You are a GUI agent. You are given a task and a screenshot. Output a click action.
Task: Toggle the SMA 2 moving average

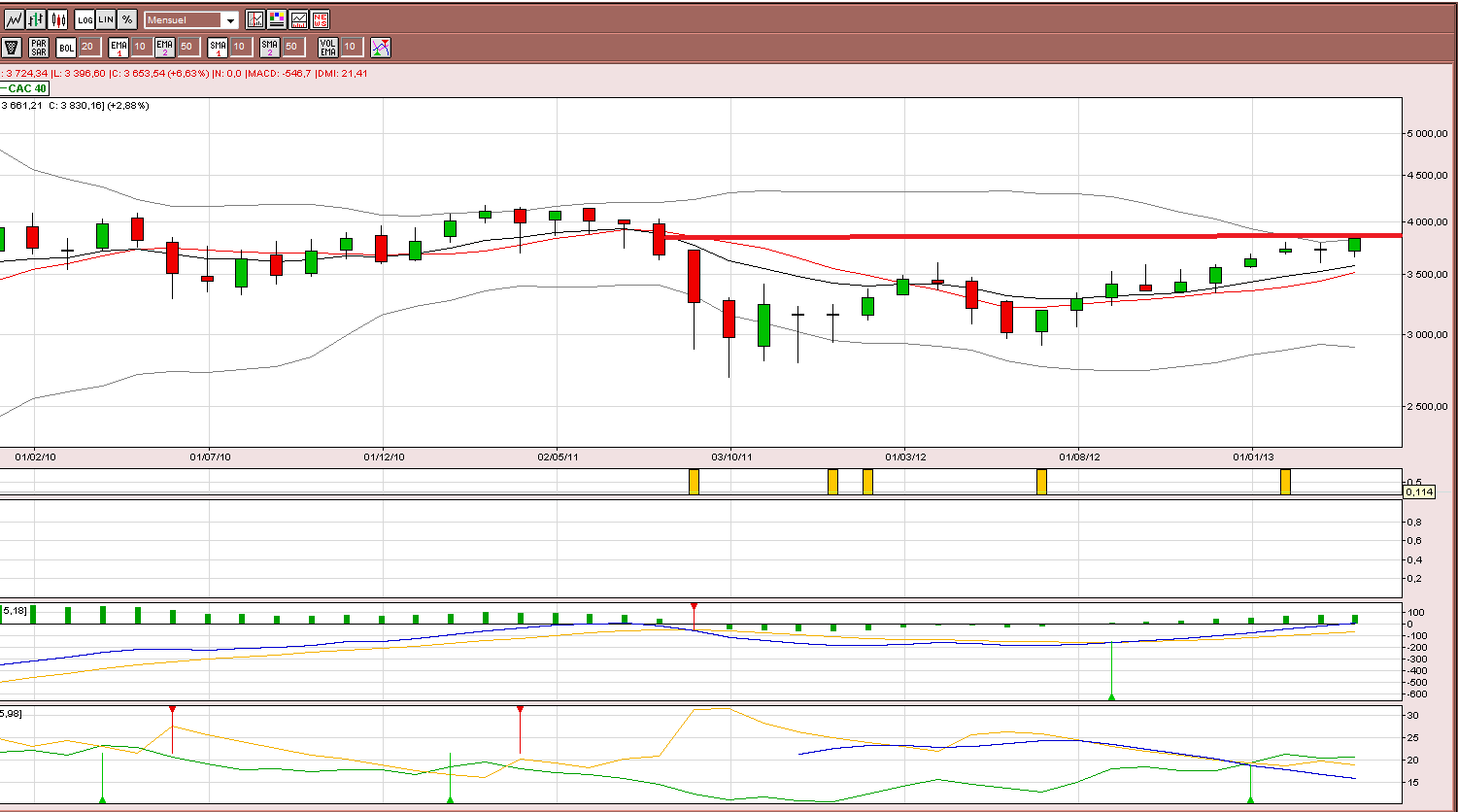click(269, 47)
